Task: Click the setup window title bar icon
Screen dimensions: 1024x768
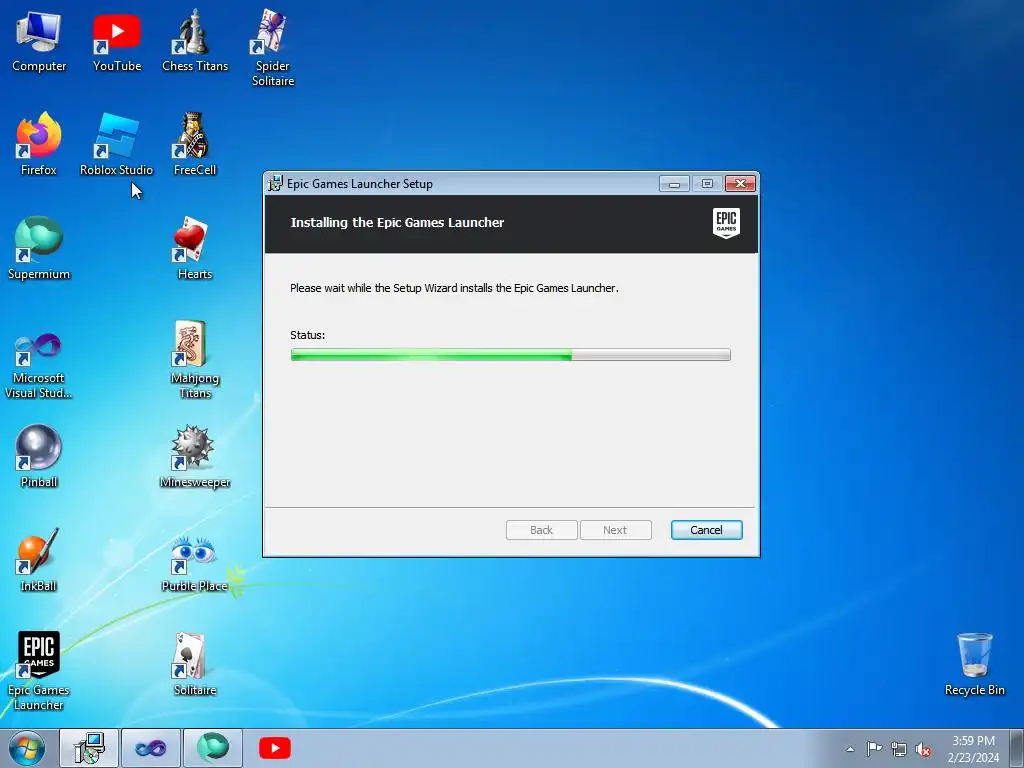Action: 276,184
